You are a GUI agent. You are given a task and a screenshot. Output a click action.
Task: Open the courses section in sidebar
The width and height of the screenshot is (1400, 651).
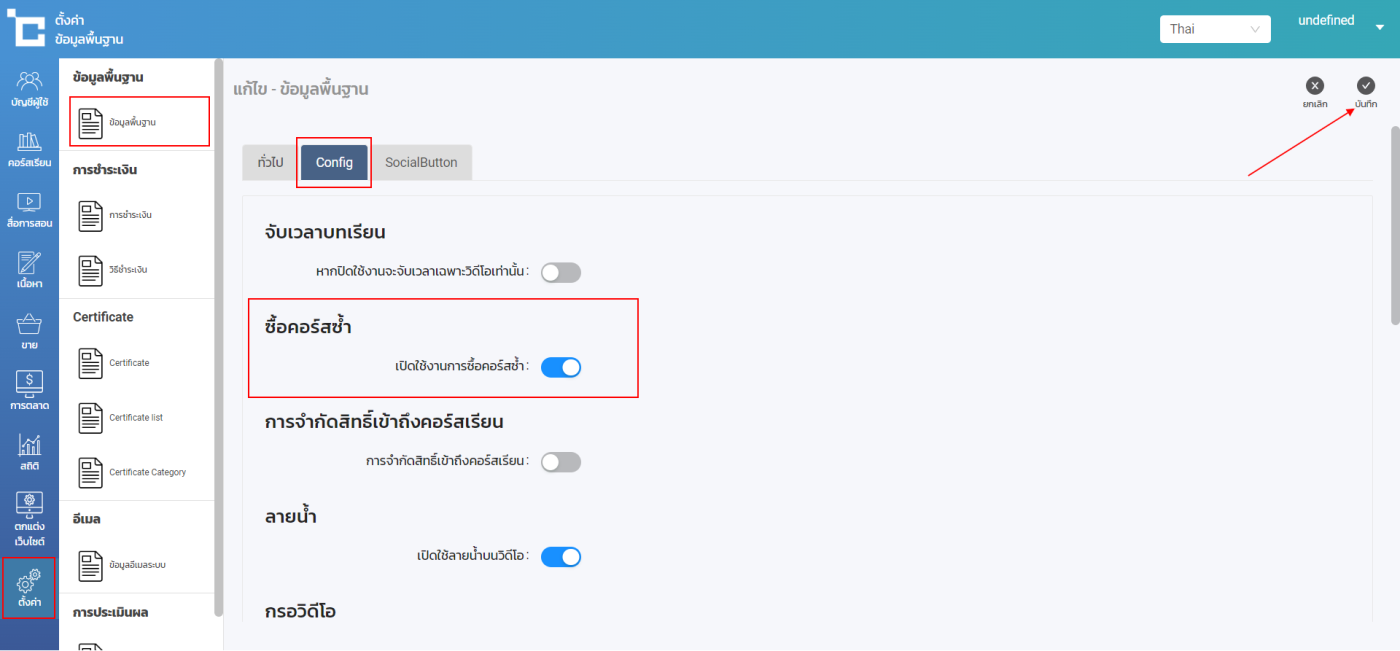coord(29,149)
